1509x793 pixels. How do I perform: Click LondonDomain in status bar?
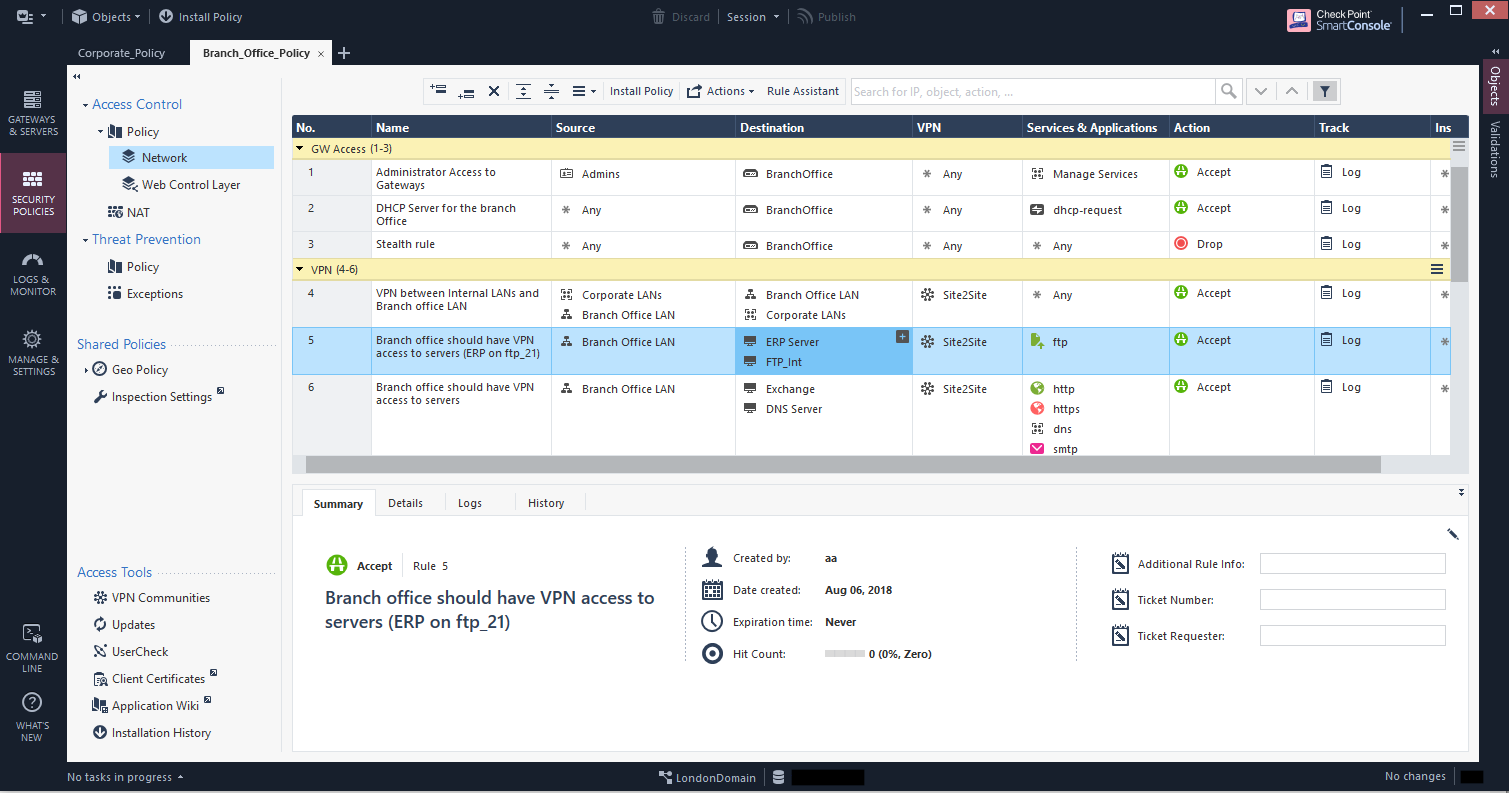coord(707,777)
